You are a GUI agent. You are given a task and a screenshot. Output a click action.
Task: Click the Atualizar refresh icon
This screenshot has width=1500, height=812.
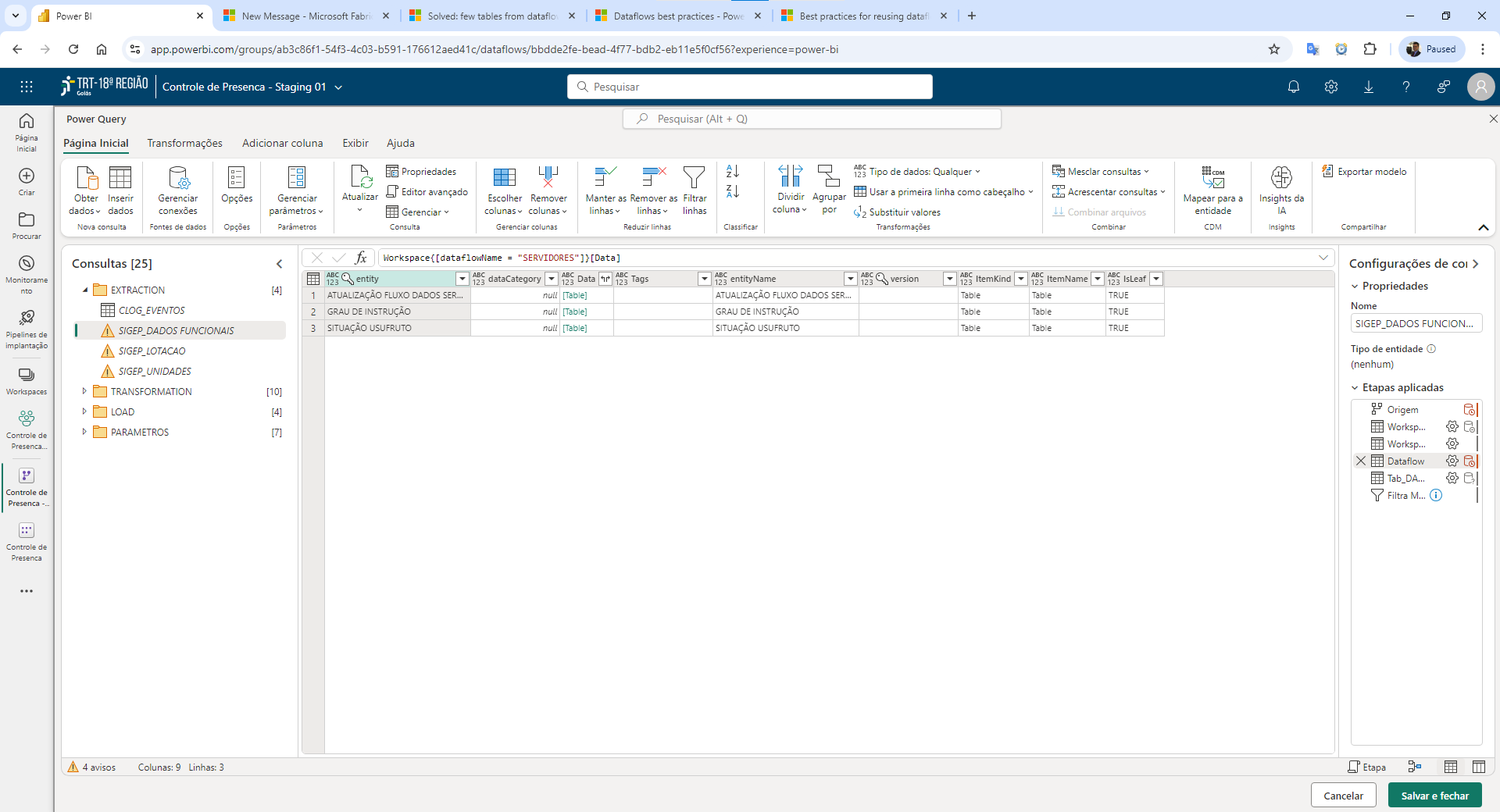pos(360,176)
